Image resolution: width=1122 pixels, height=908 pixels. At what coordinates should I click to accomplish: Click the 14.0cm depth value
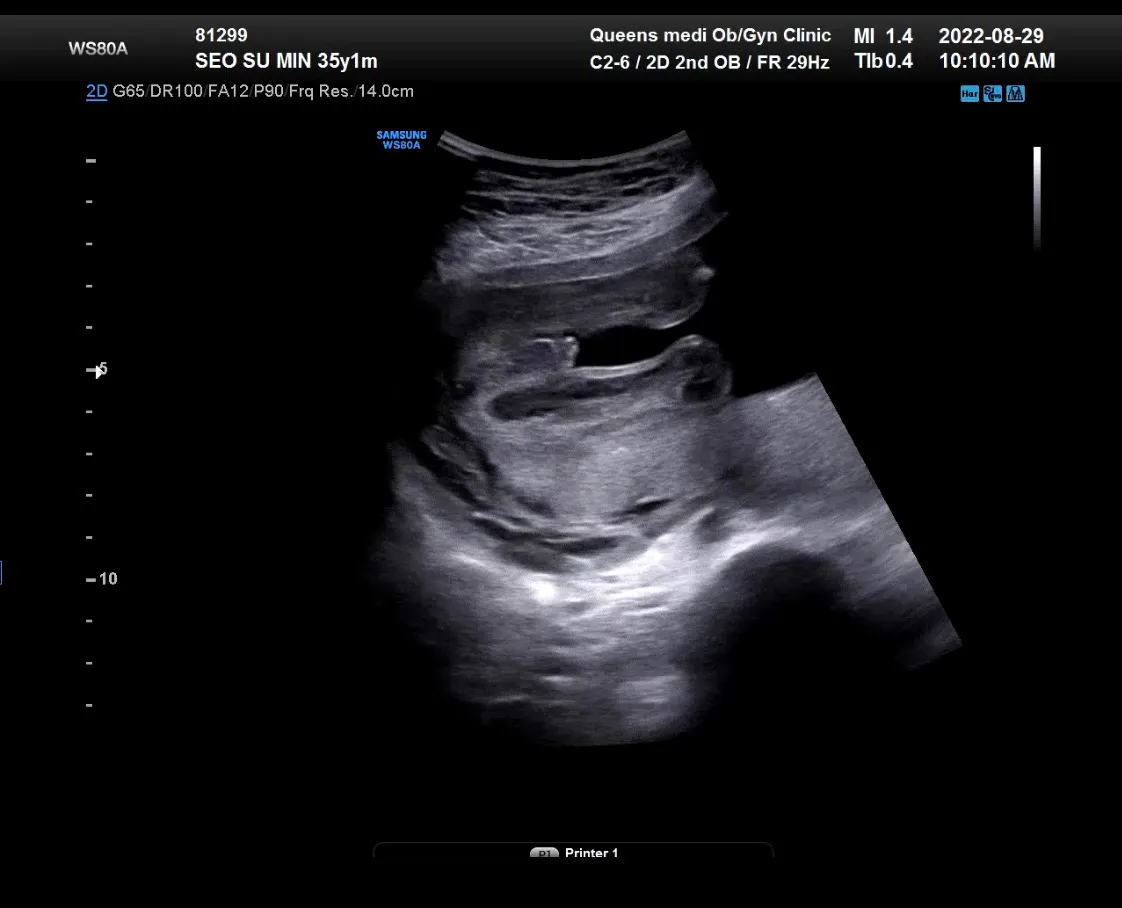[386, 92]
